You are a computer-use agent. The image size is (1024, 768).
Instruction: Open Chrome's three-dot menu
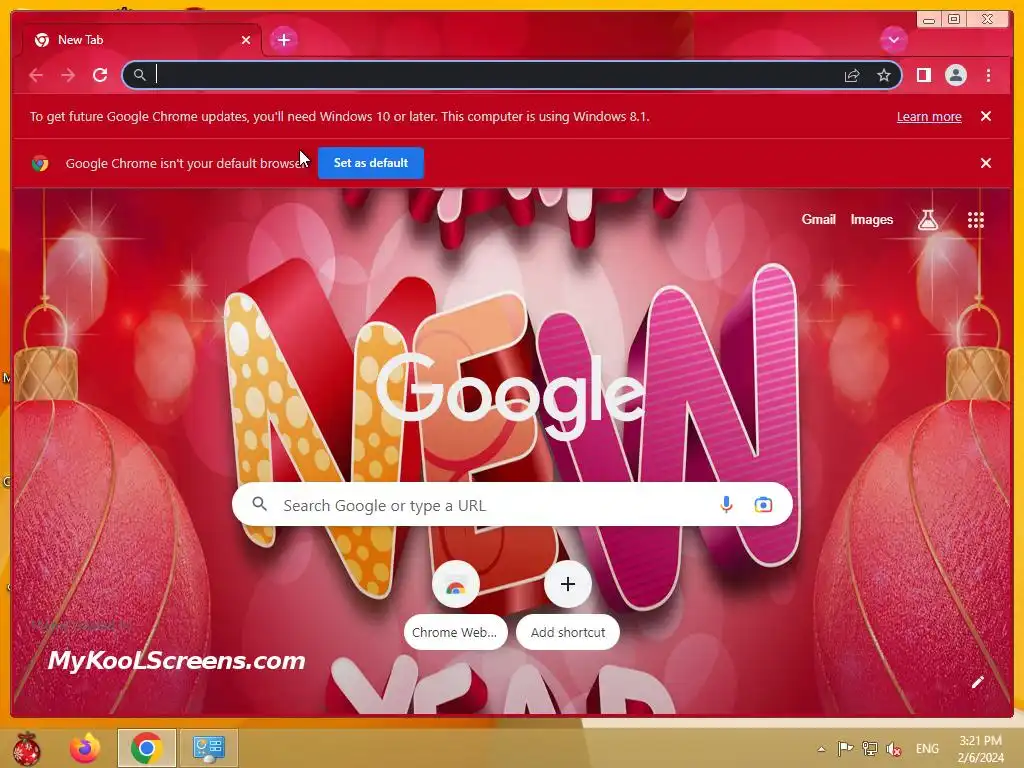[988, 76]
